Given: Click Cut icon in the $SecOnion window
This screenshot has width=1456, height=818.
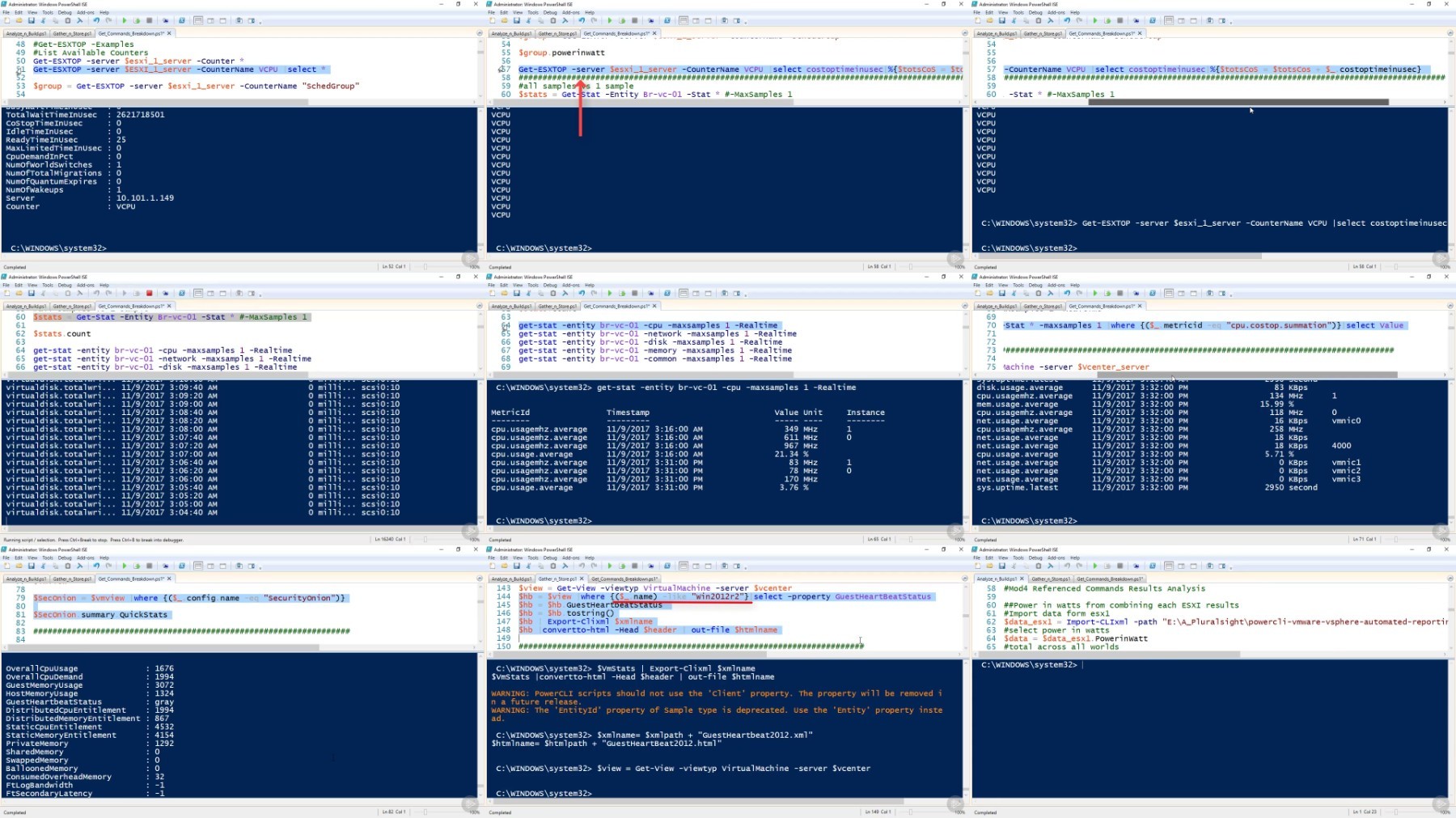Looking at the screenshot, I should (x=44, y=566).
